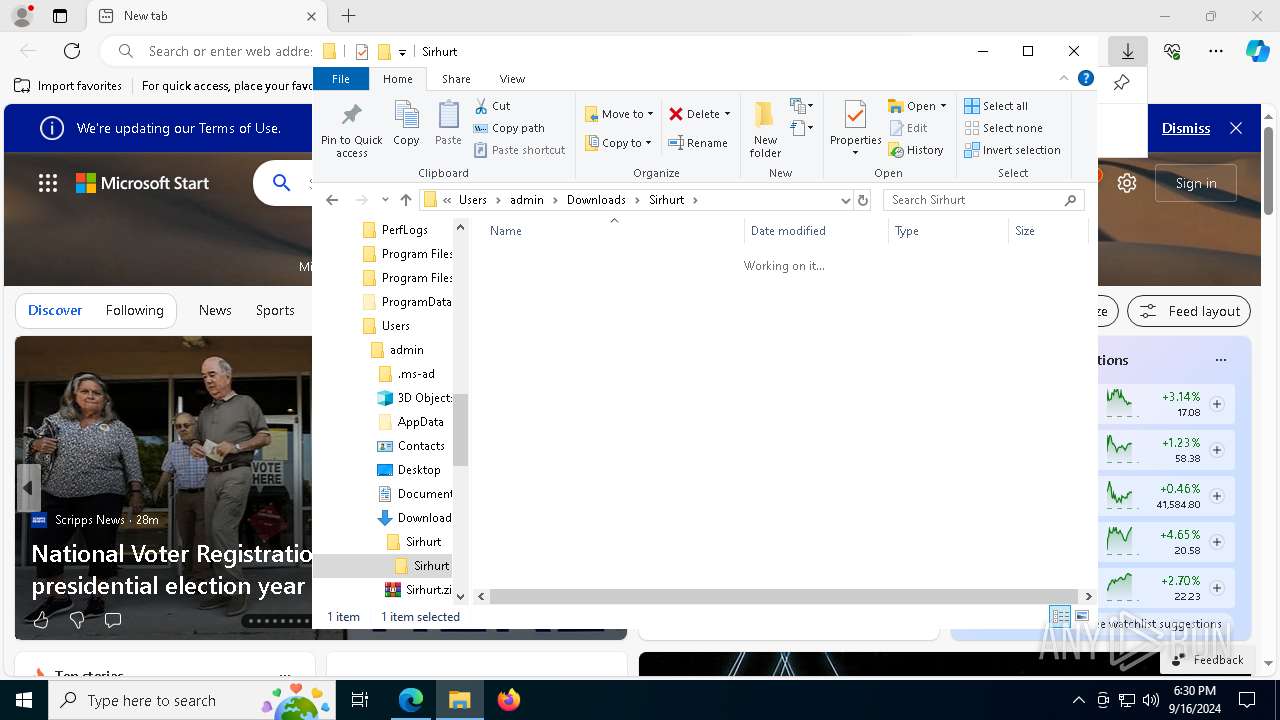
Task: Open Move to dropdown
Action: pyautogui.click(x=619, y=114)
